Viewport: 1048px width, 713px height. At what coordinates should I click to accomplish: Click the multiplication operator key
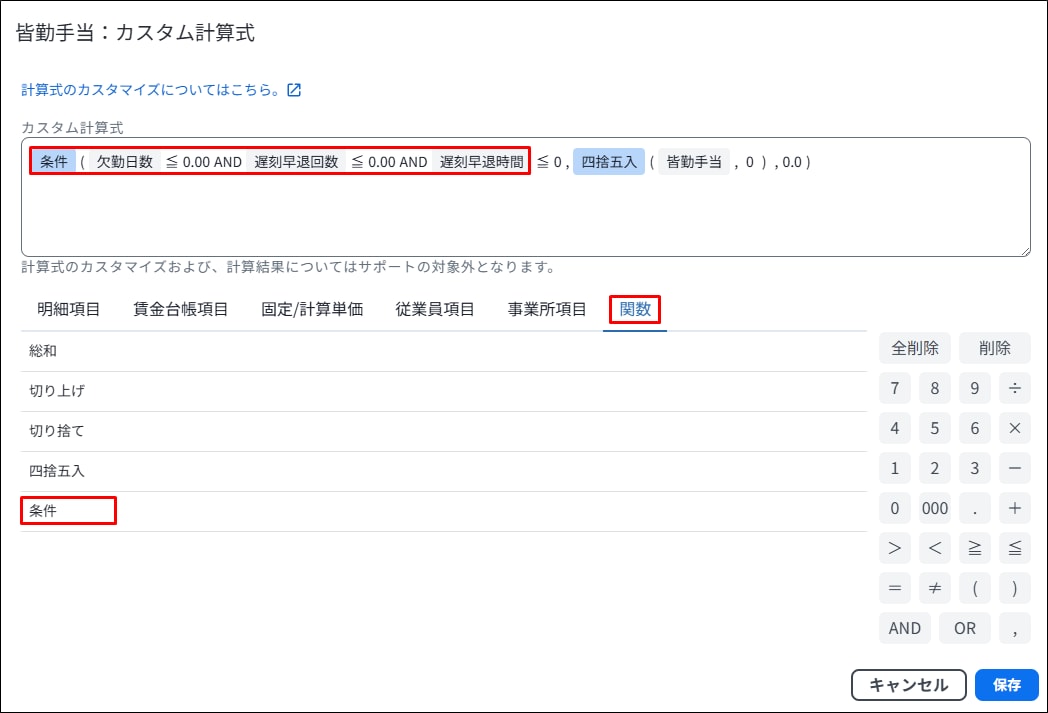(x=1014, y=428)
